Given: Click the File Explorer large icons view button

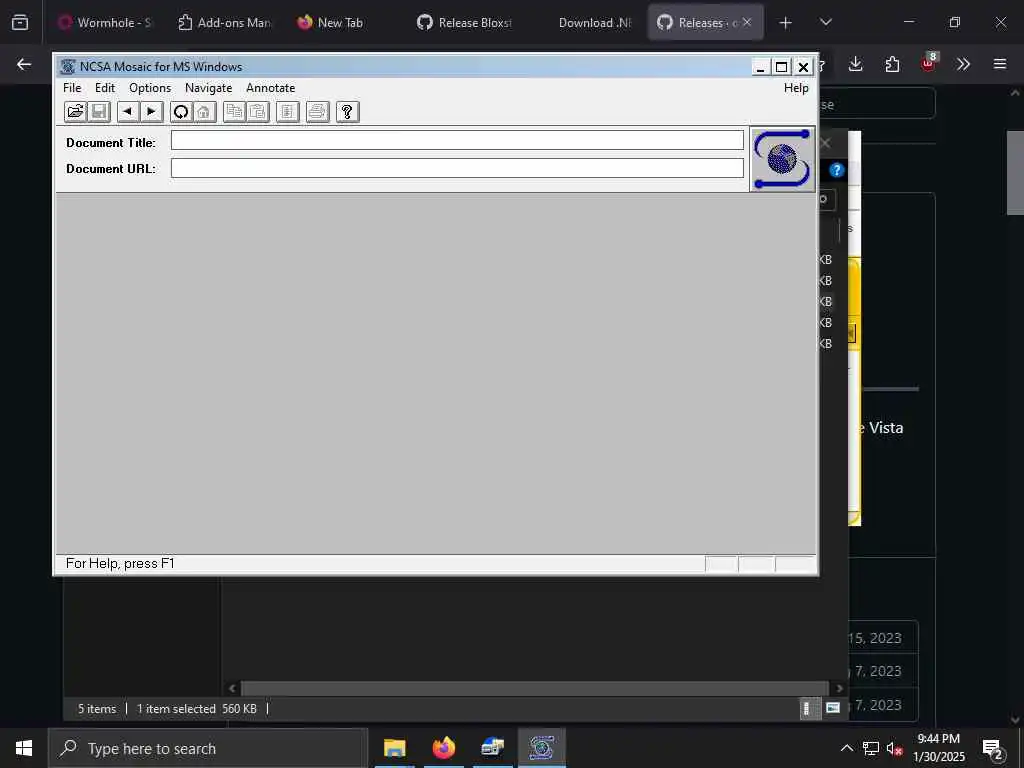Looking at the screenshot, I should [833, 708].
